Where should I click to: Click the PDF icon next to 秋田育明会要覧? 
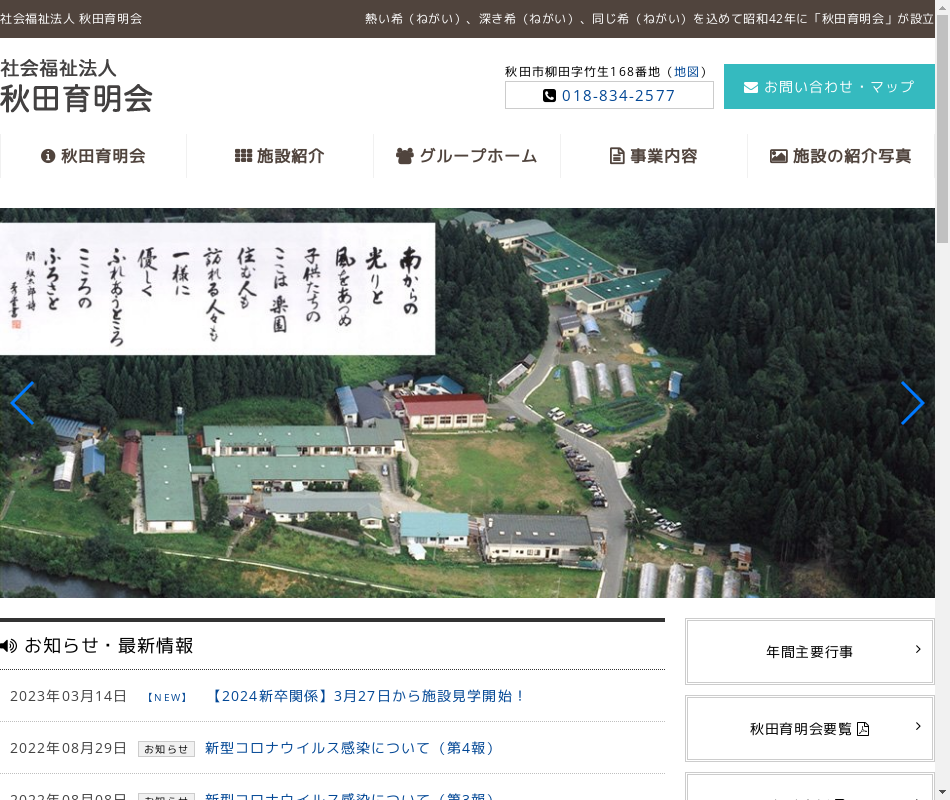pos(863,729)
